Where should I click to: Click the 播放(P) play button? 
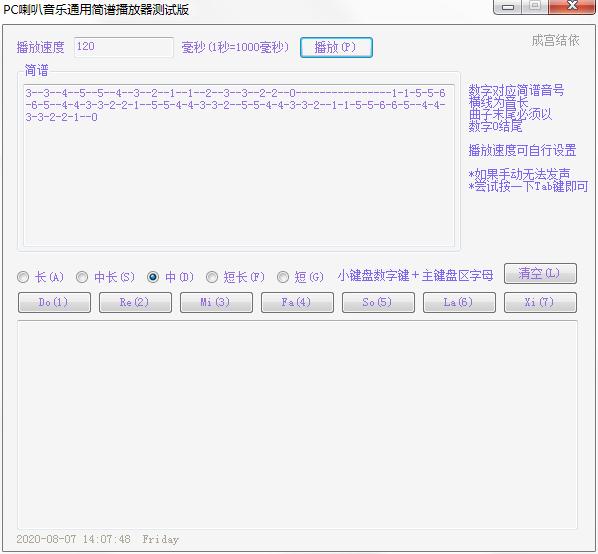tap(336, 47)
